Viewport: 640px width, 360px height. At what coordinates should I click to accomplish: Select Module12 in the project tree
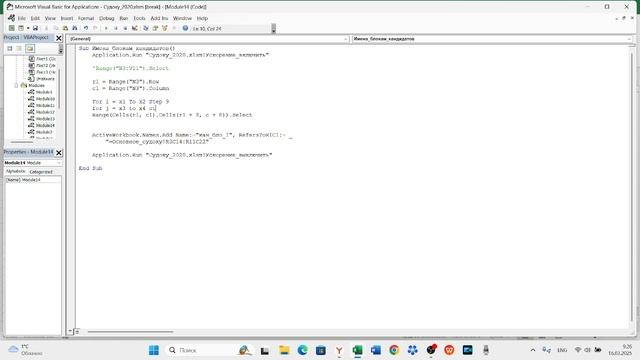(x=45, y=112)
